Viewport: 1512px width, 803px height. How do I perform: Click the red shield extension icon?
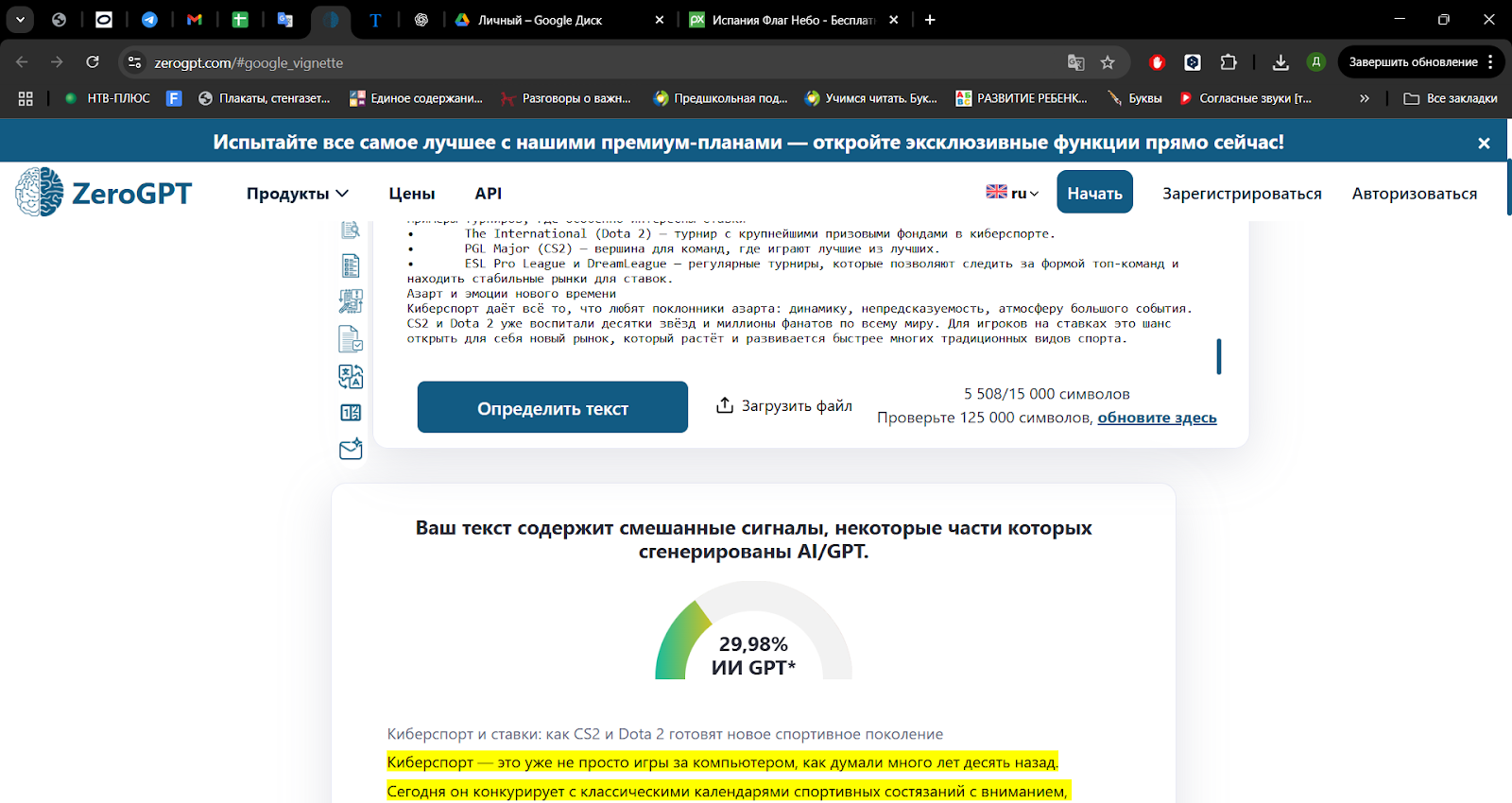click(x=1157, y=62)
